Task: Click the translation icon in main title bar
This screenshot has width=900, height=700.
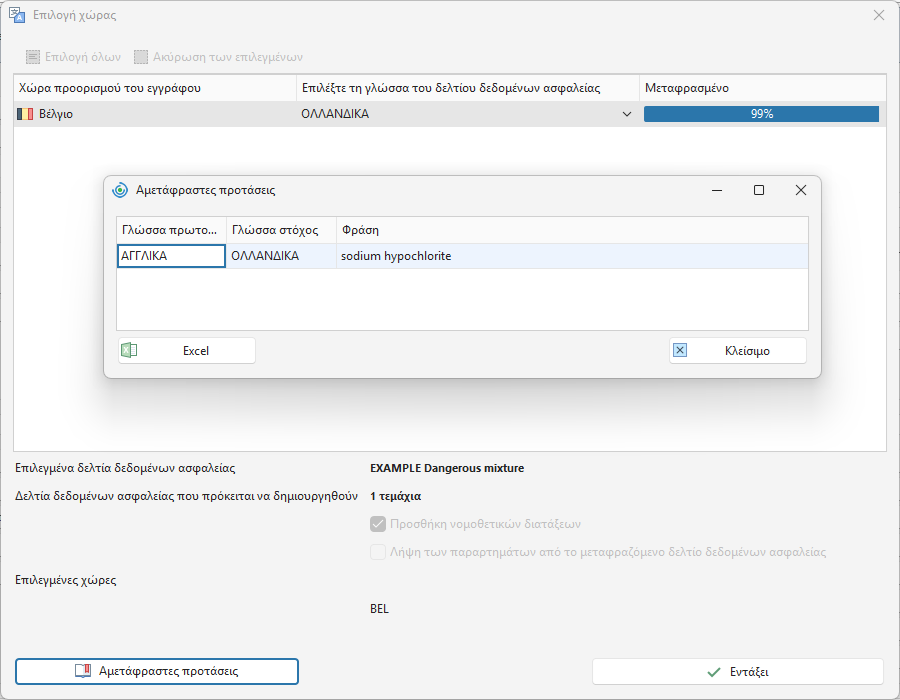Action: coord(17,15)
